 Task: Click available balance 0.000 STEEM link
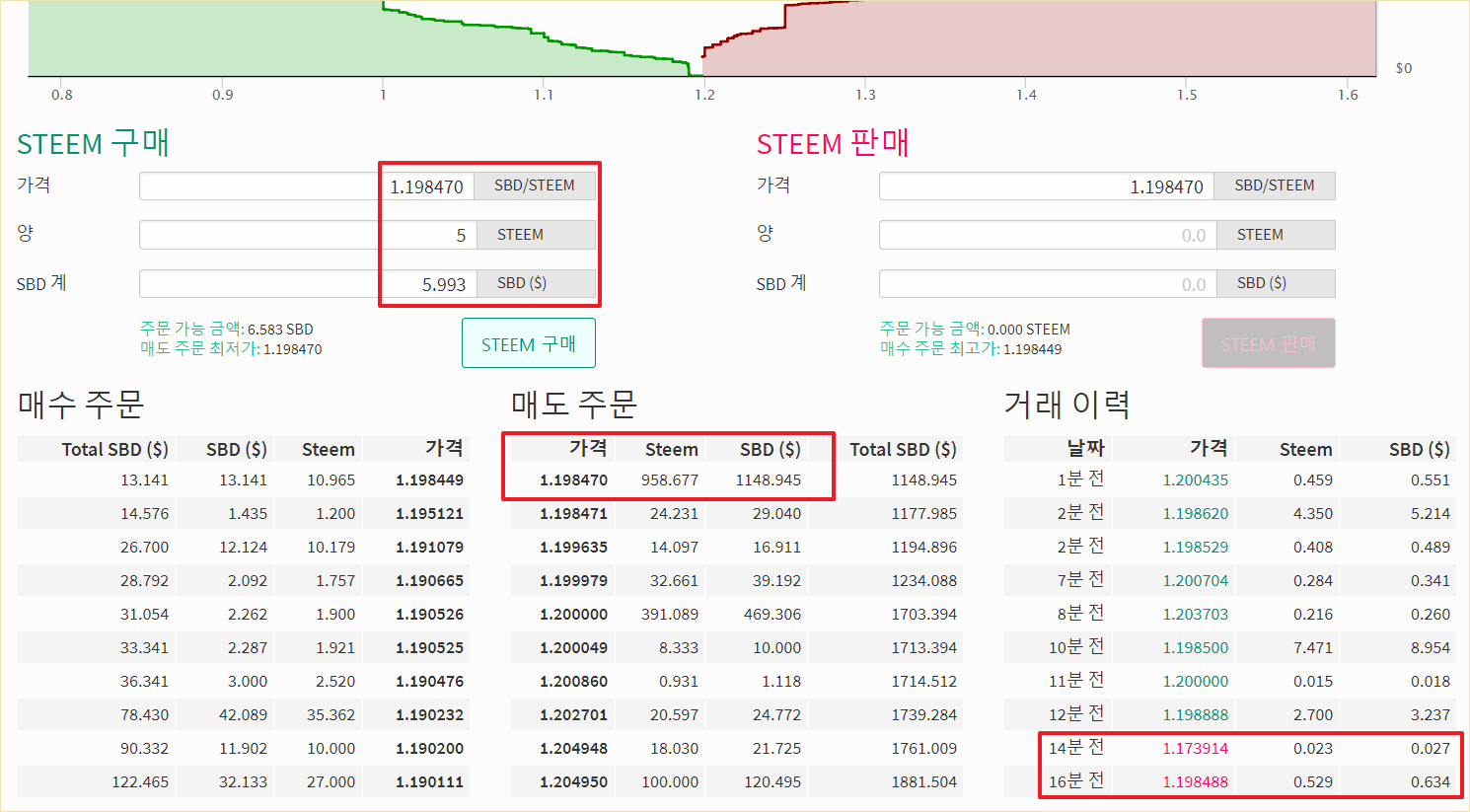975,329
